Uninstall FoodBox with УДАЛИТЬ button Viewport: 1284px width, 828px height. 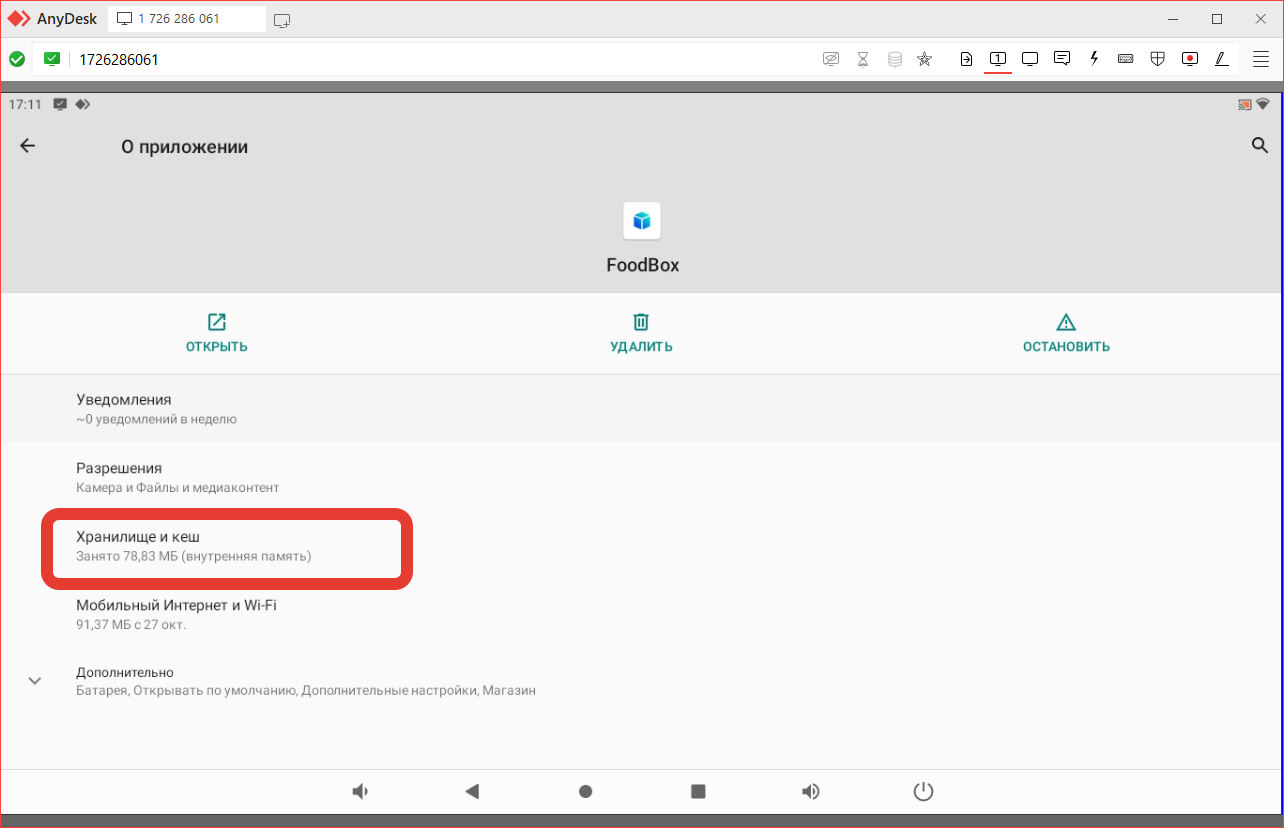641,333
